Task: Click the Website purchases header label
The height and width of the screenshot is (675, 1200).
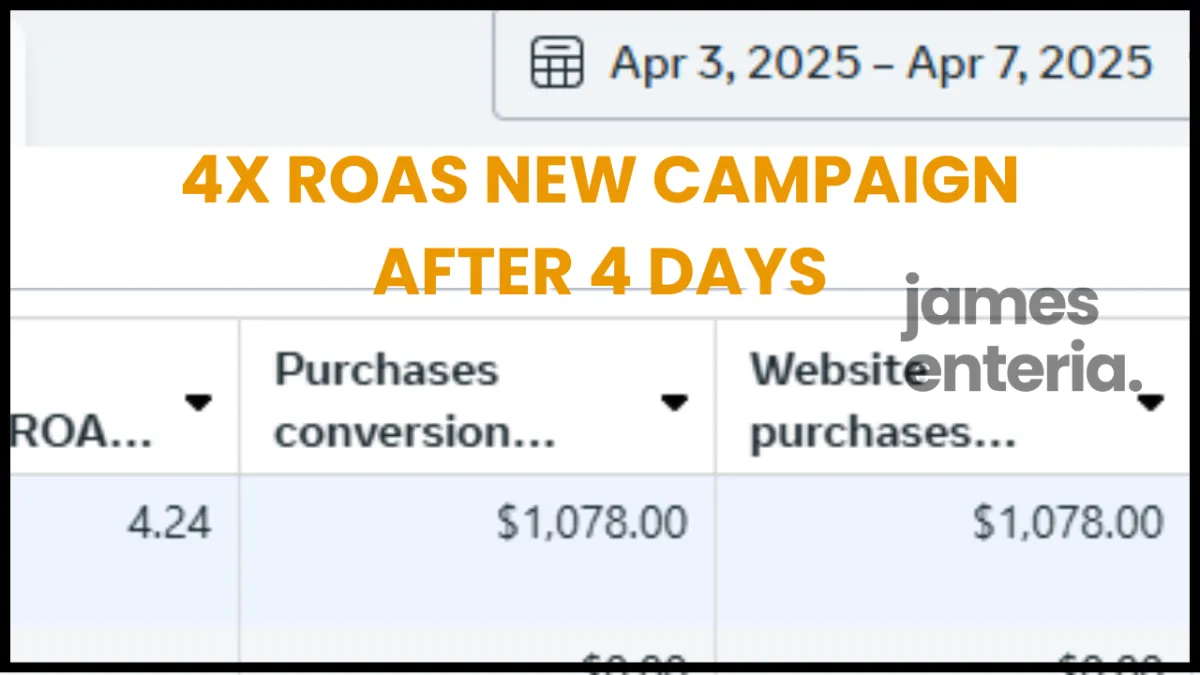Action: (882, 401)
